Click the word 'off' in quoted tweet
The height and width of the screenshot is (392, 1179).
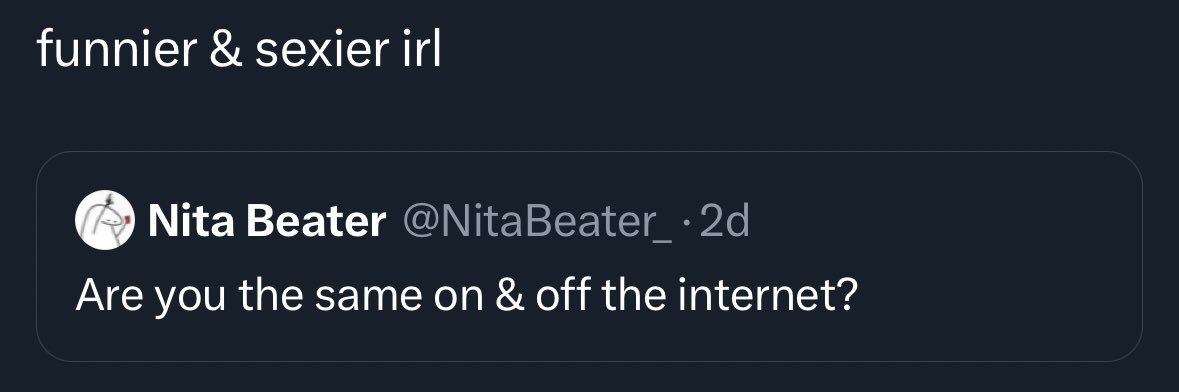tap(562, 295)
